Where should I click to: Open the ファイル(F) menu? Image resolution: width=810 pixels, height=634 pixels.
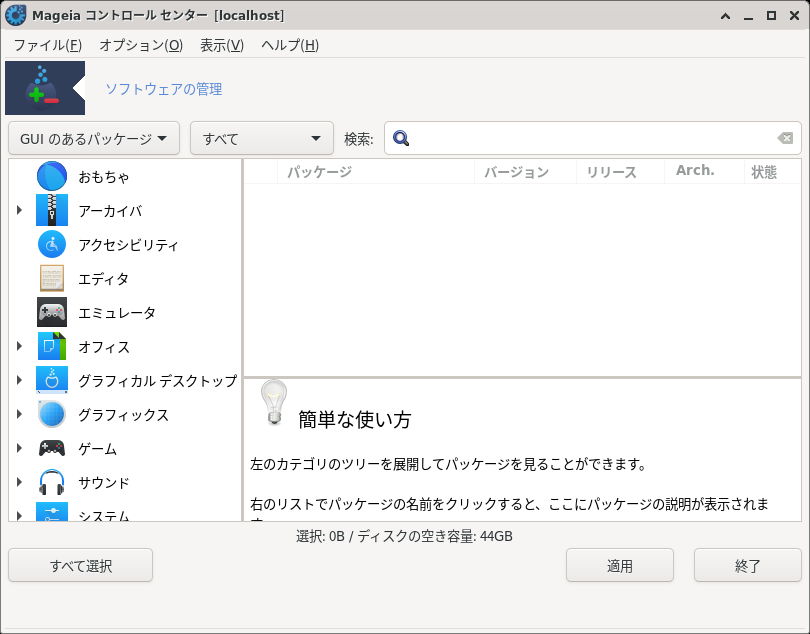click(48, 45)
